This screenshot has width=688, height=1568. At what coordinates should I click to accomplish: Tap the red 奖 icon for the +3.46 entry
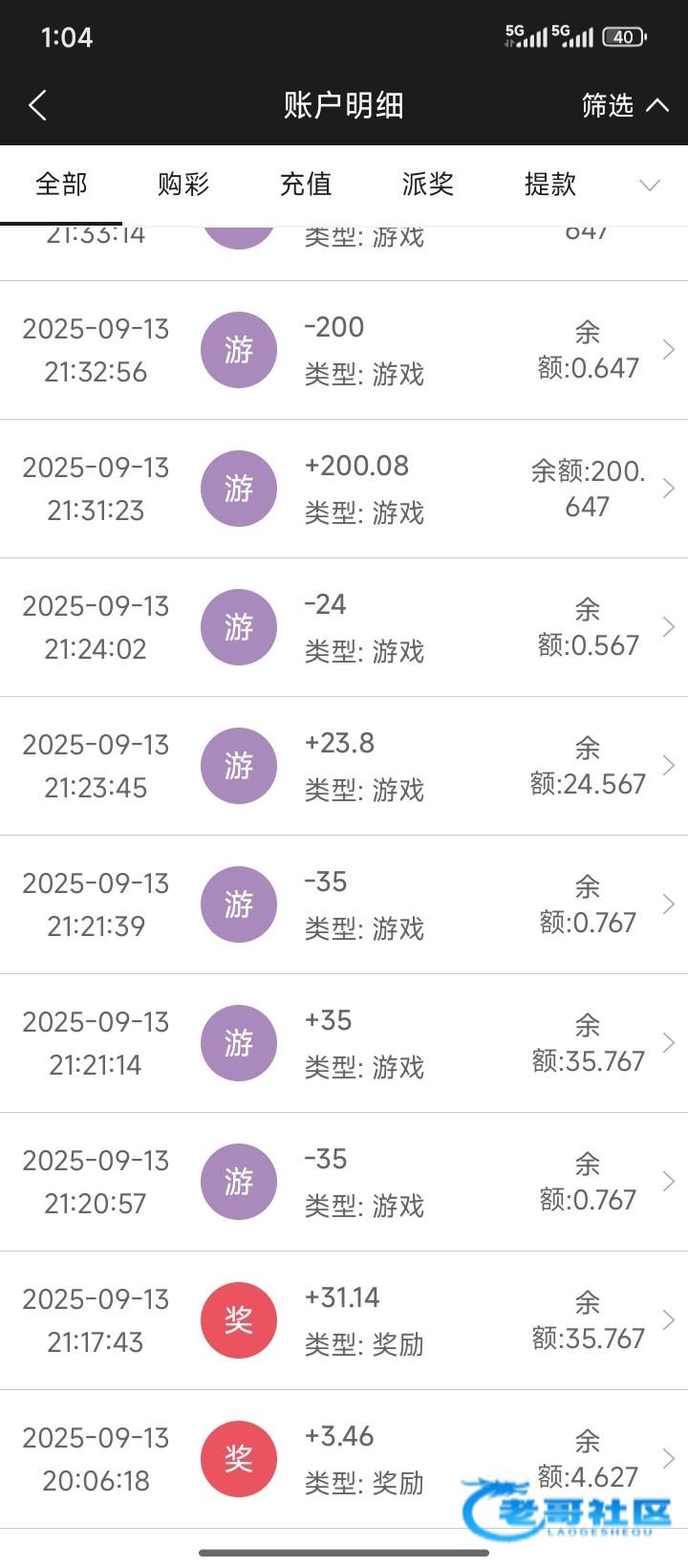[x=239, y=1459]
